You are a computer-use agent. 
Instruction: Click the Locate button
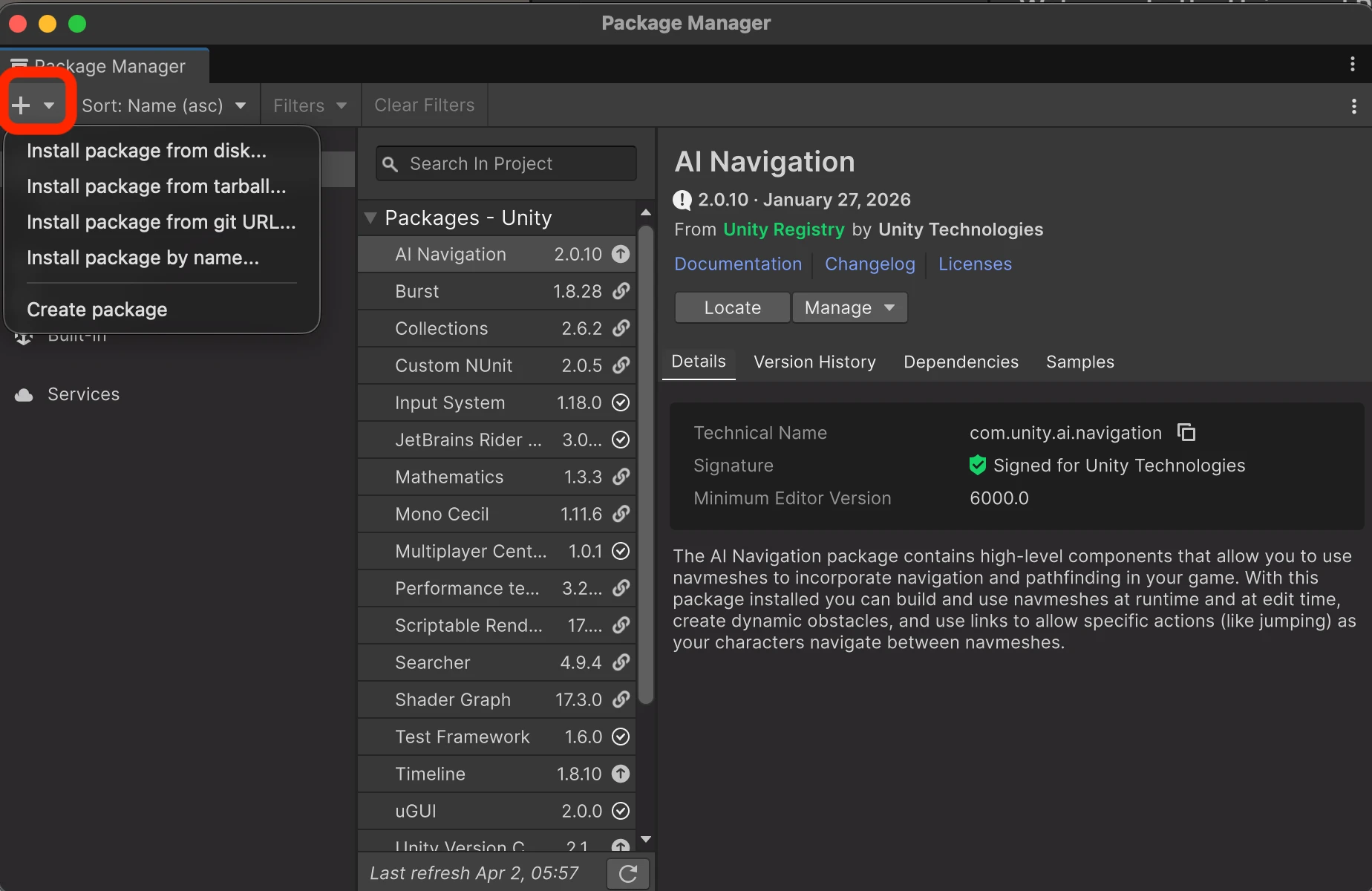[x=732, y=307]
